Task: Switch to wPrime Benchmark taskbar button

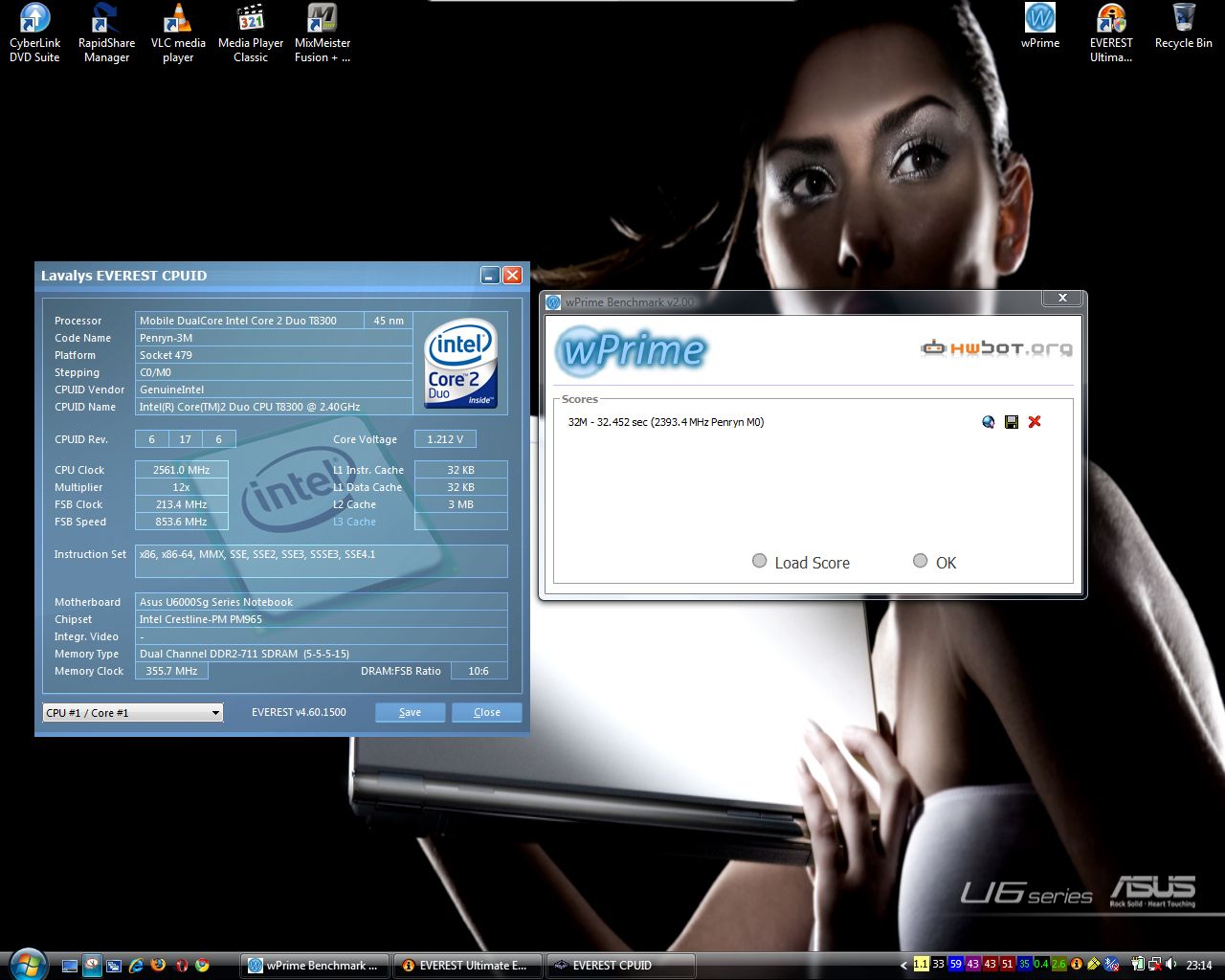Action: tap(315, 966)
